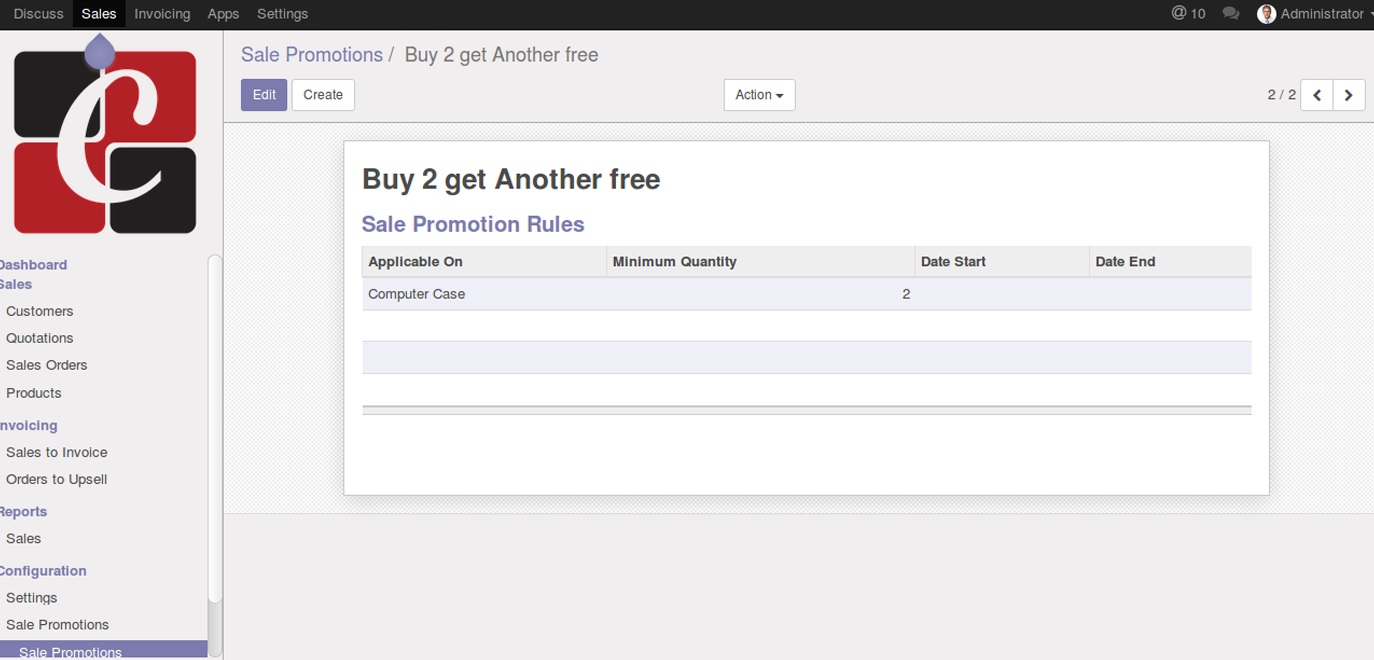Go to the next record arrow
This screenshot has height=660, width=1374.
(1349, 95)
